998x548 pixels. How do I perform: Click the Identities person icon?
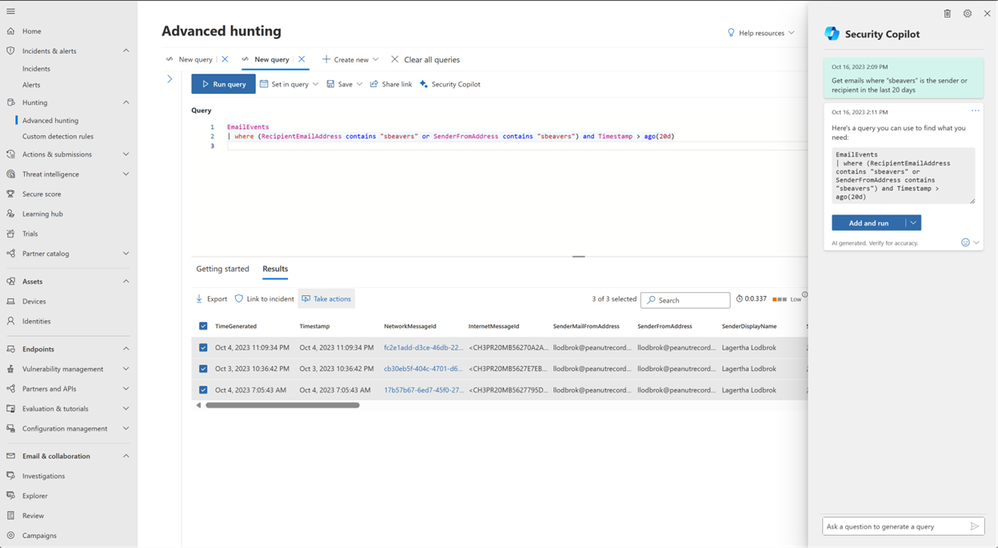pyautogui.click(x=10, y=321)
